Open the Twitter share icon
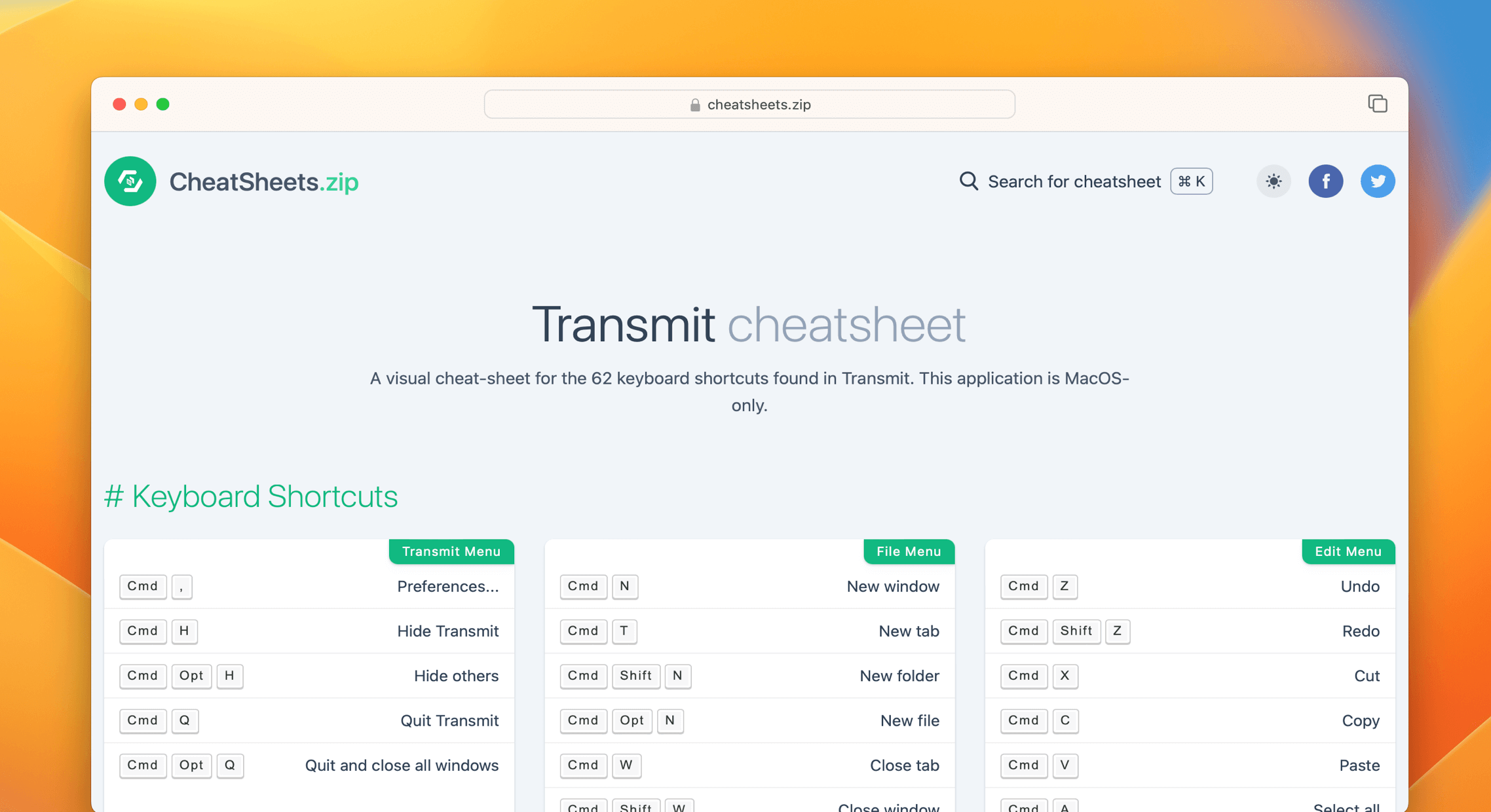Screen dimensions: 1491x812 [x=1377, y=181]
